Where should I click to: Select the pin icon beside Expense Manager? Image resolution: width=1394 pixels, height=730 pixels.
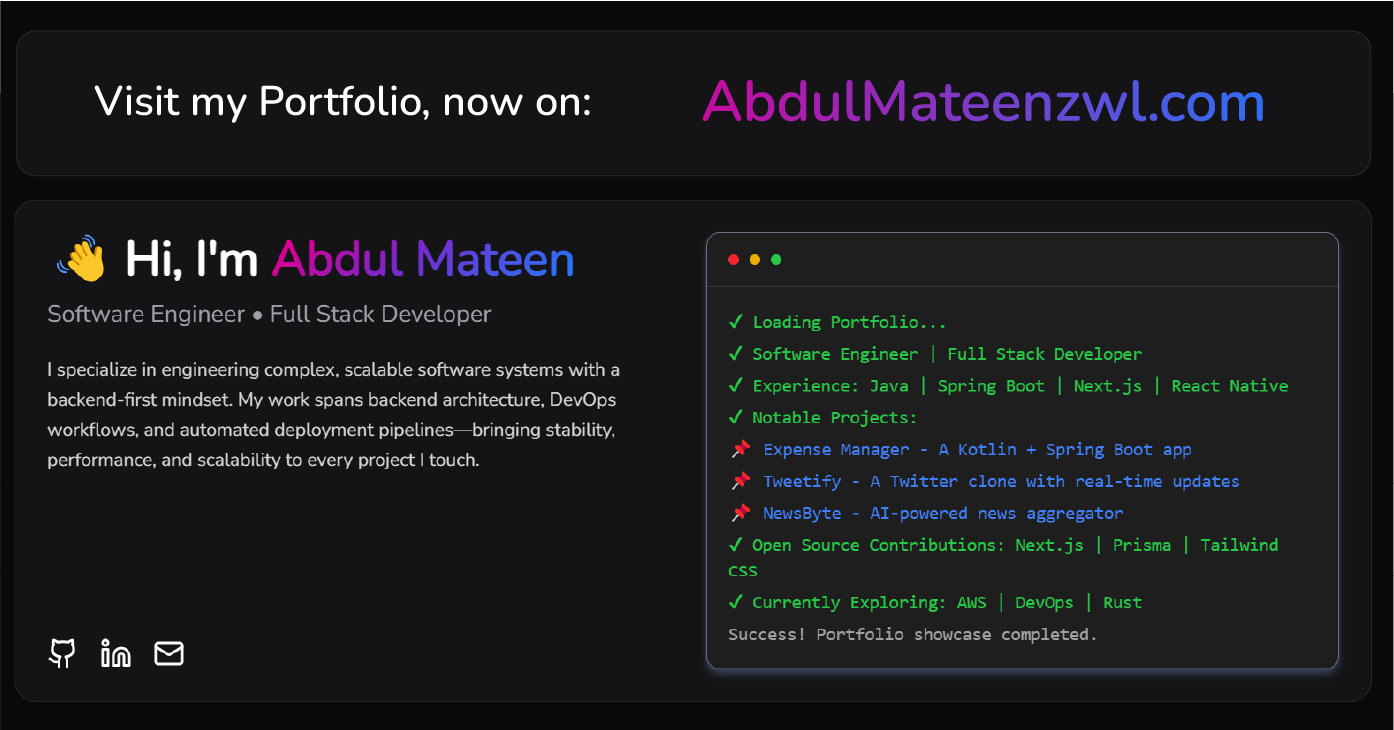coord(740,449)
